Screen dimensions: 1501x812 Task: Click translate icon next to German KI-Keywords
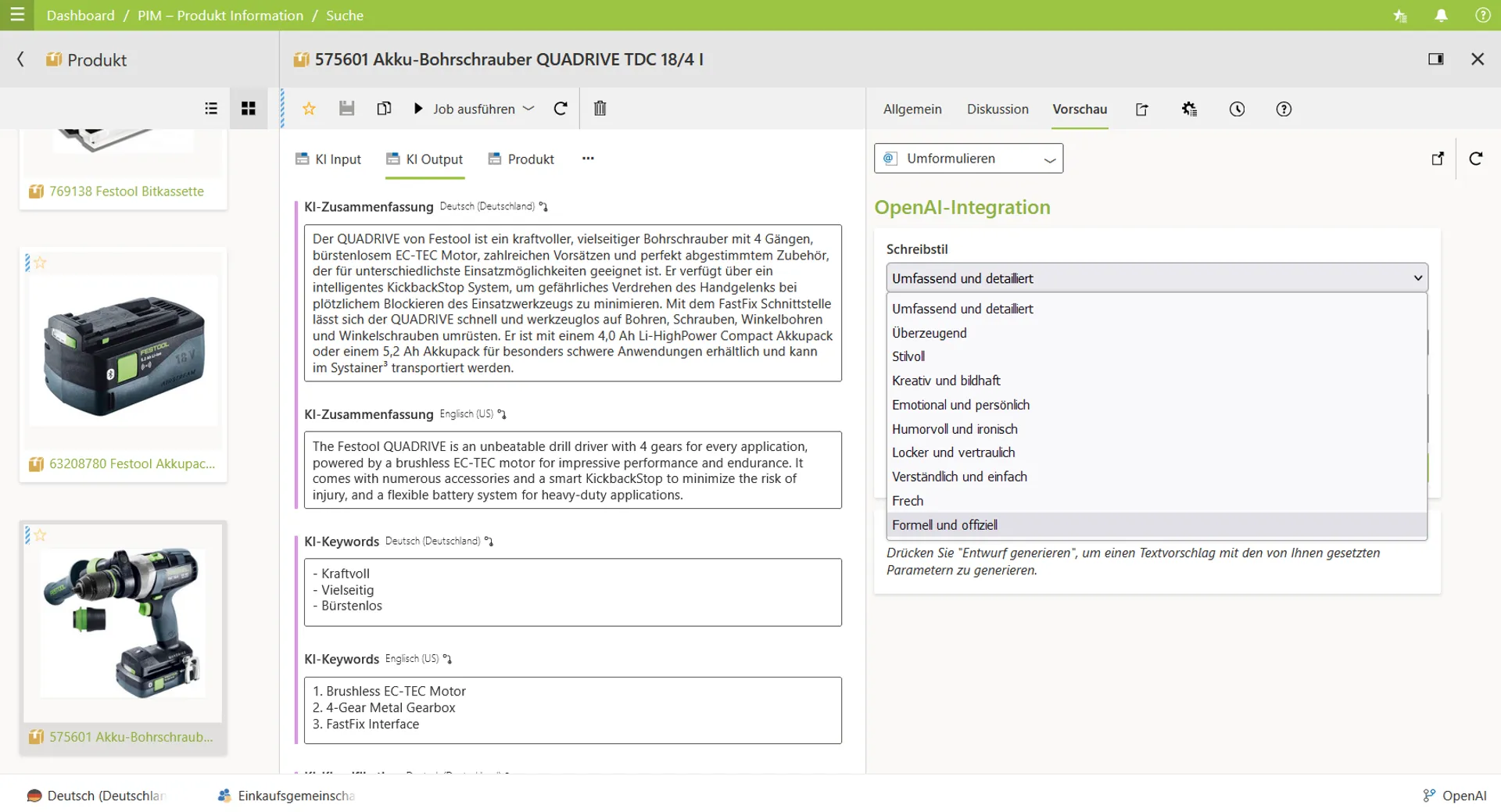(489, 542)
